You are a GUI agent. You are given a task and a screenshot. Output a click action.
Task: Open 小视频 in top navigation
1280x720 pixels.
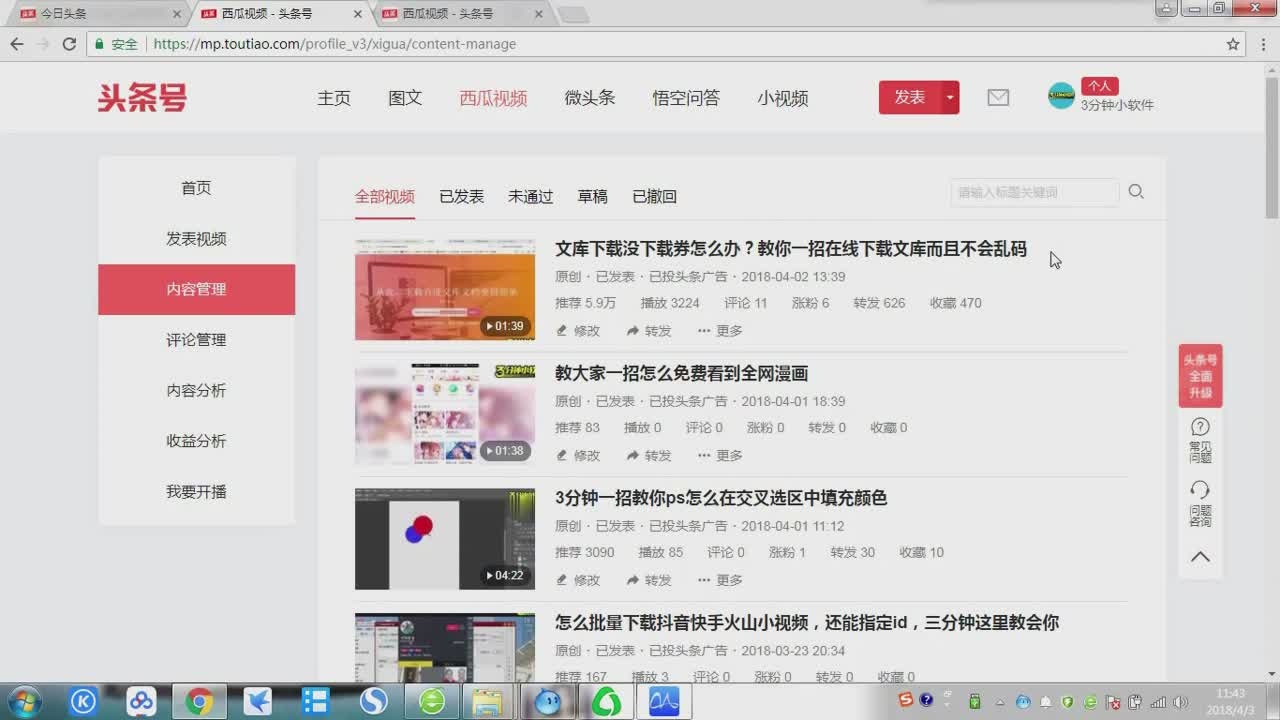point(783,98)
